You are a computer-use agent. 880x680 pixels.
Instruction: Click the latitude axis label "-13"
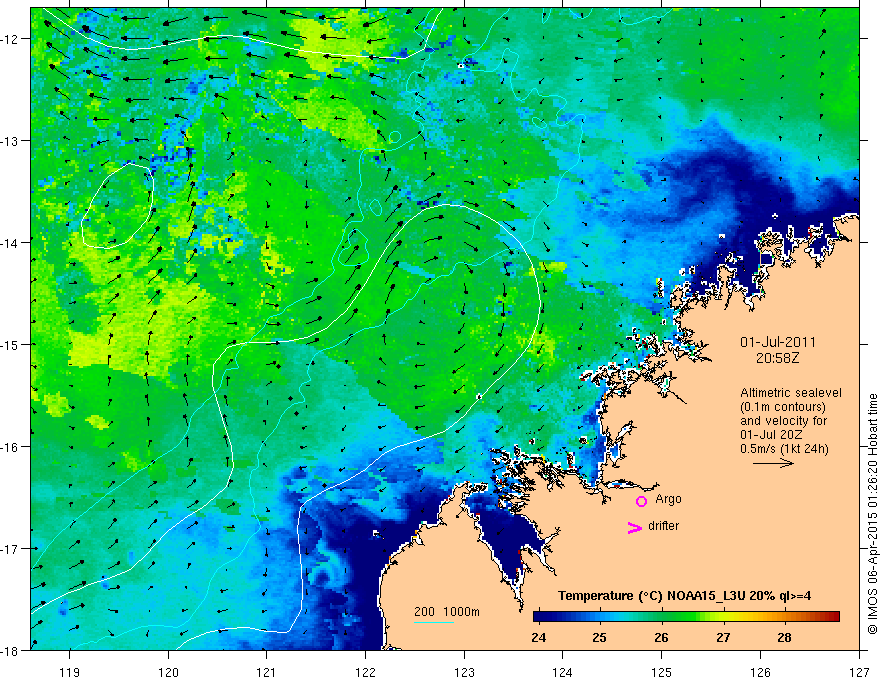[x=10, y=140]
